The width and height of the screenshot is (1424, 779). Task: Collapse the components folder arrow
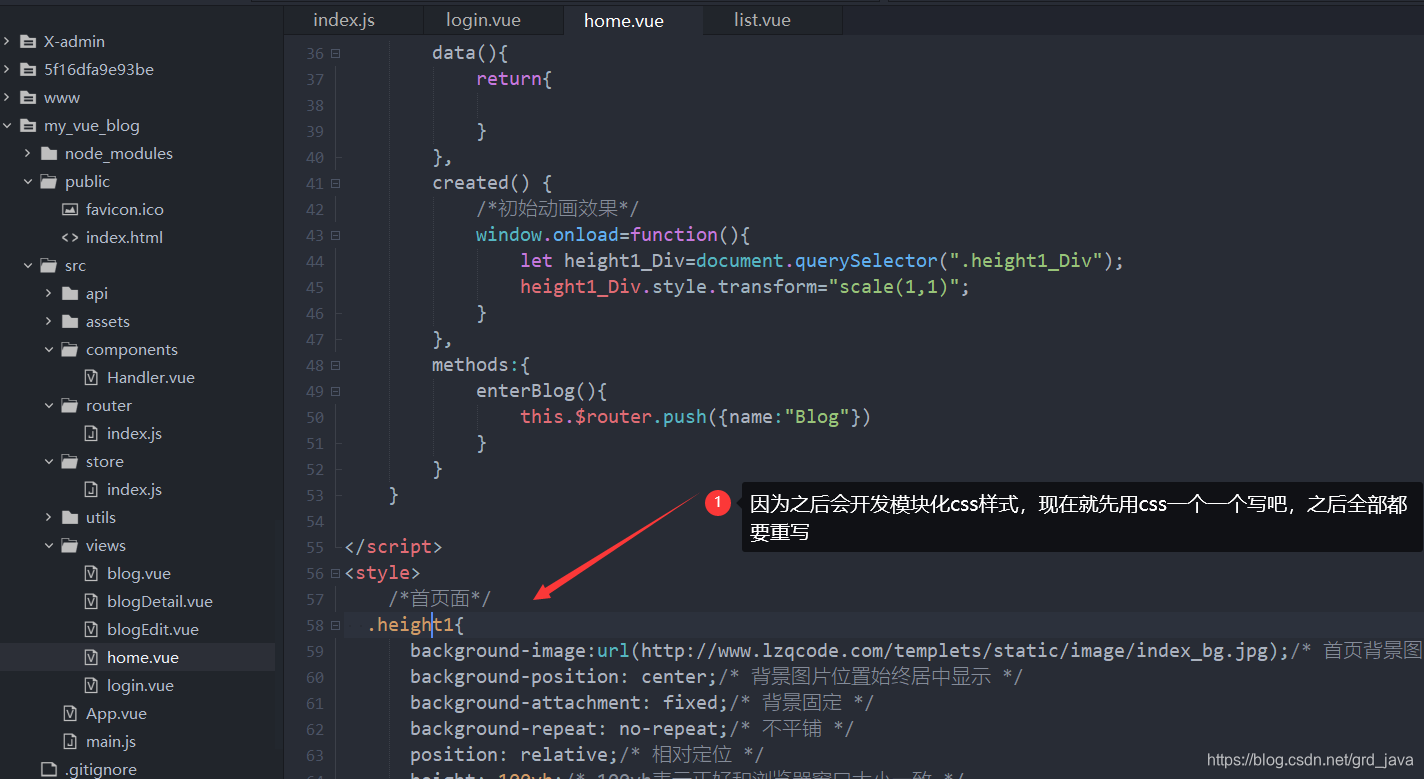pyautogui.click(x=49, y=350)
